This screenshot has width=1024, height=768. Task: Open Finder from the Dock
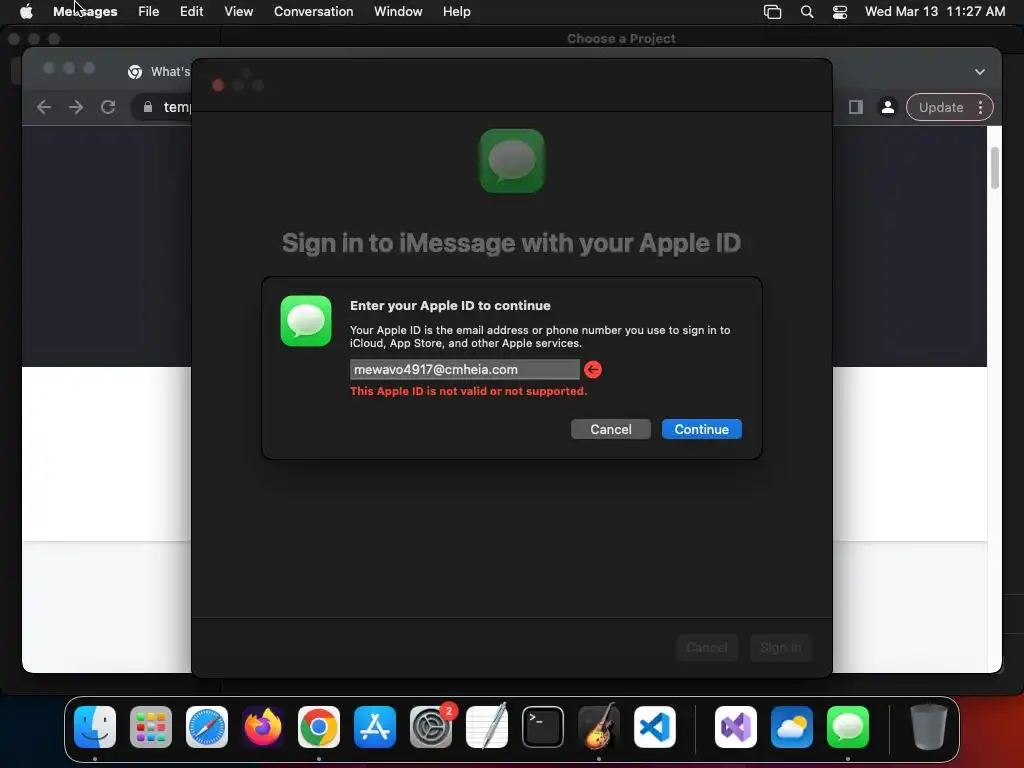tap(95, 727)
